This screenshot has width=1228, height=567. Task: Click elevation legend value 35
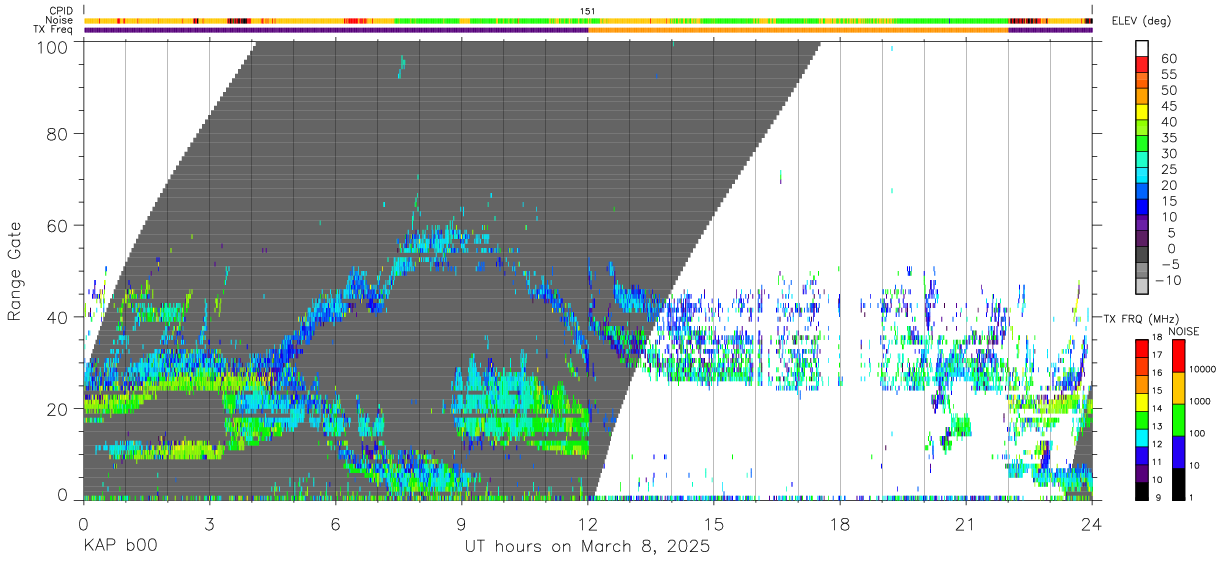[1169, 138]
